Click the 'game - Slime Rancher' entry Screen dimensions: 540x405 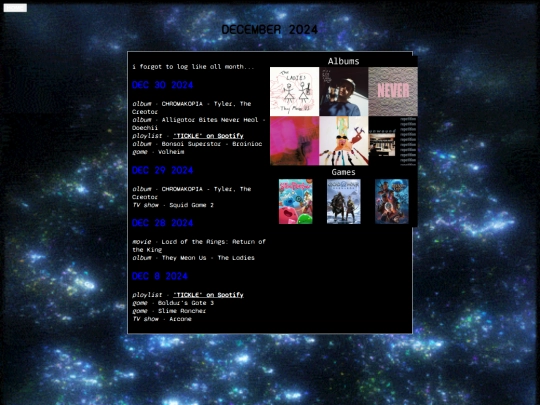[169, 311]
